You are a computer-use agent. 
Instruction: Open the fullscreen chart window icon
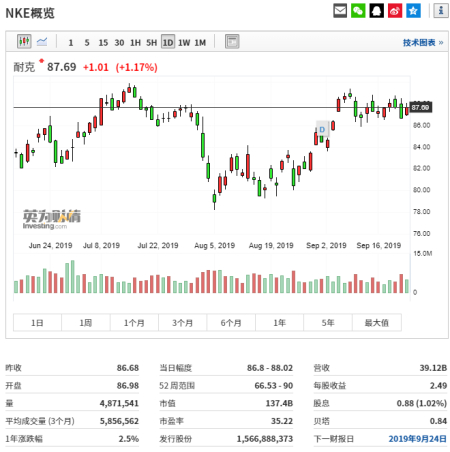coord(232,42)
